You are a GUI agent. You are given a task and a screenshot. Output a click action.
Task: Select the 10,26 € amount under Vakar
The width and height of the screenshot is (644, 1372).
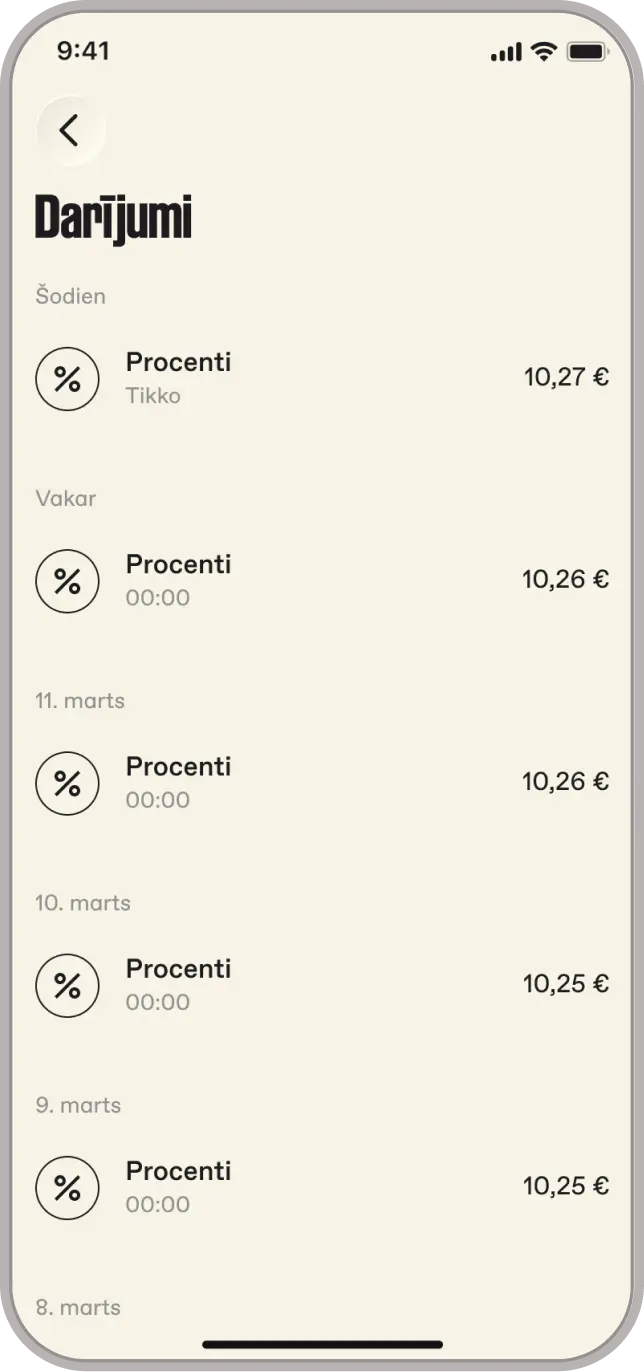click(565, 579)
